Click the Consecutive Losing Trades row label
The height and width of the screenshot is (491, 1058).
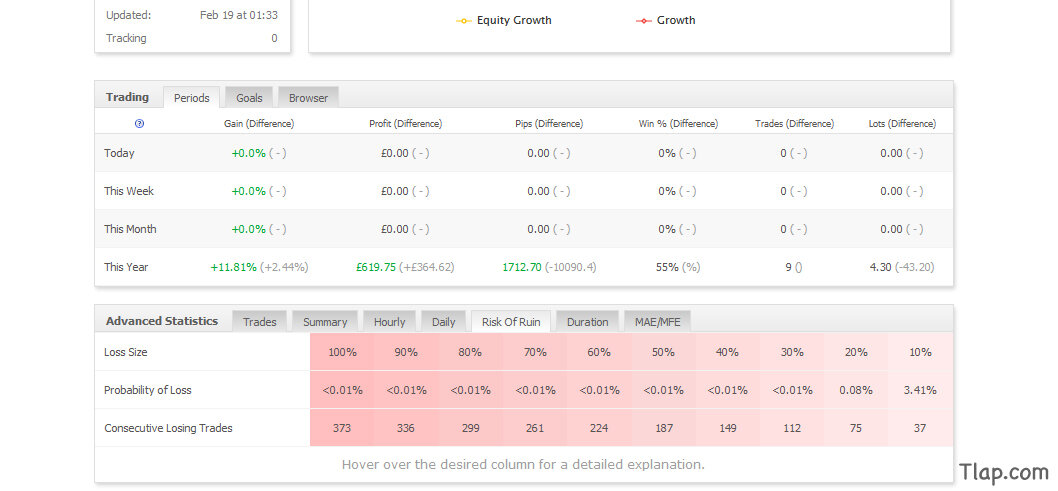pos(168,428)
